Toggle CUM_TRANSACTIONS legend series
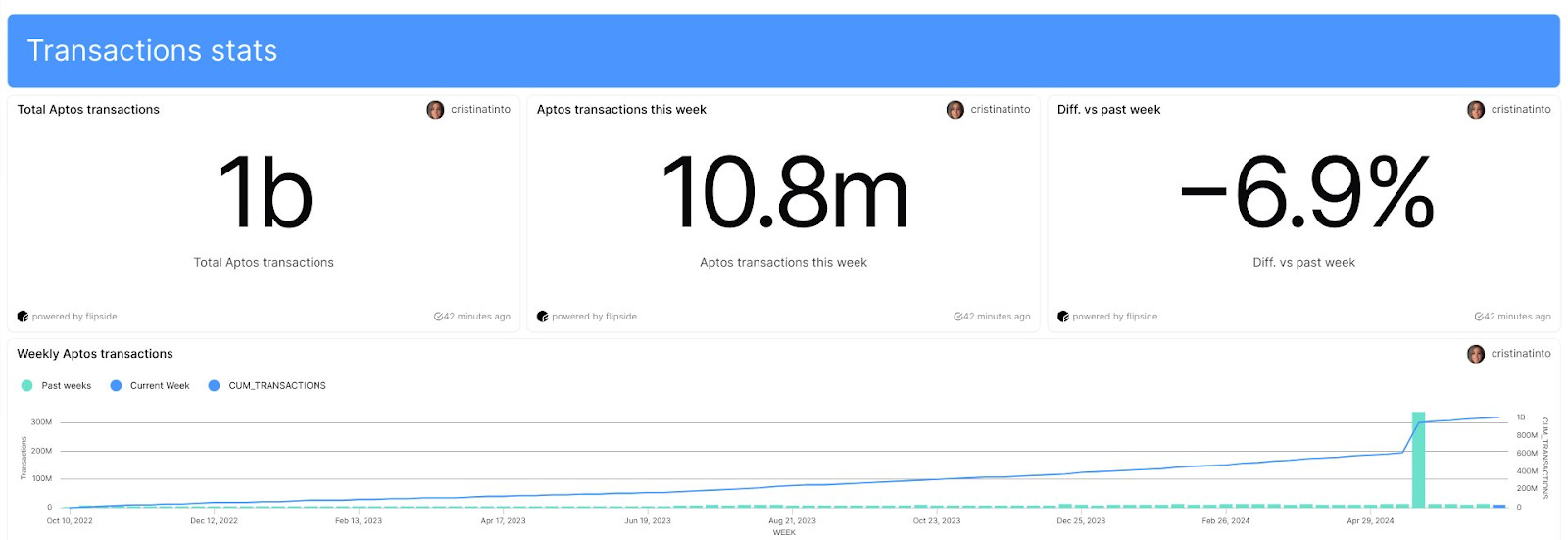The width and height of the screenshot is (1568, 540). (267, 386)
